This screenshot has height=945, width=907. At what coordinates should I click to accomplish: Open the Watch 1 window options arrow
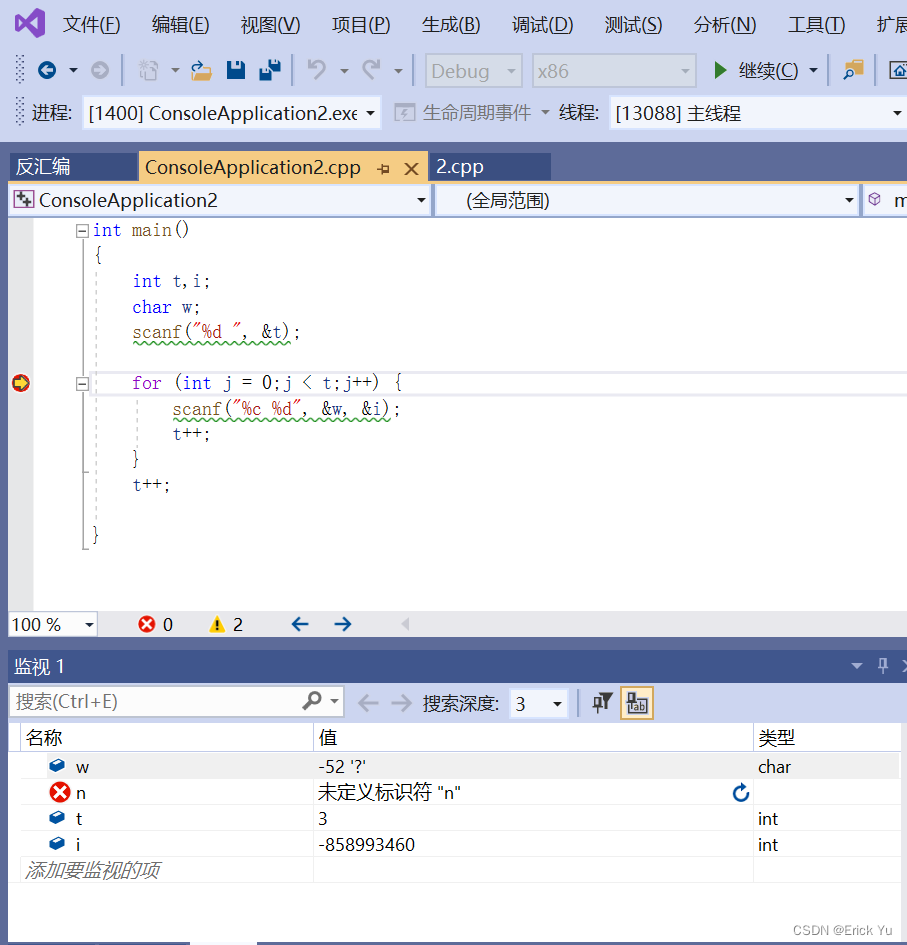tap(856, 666)
